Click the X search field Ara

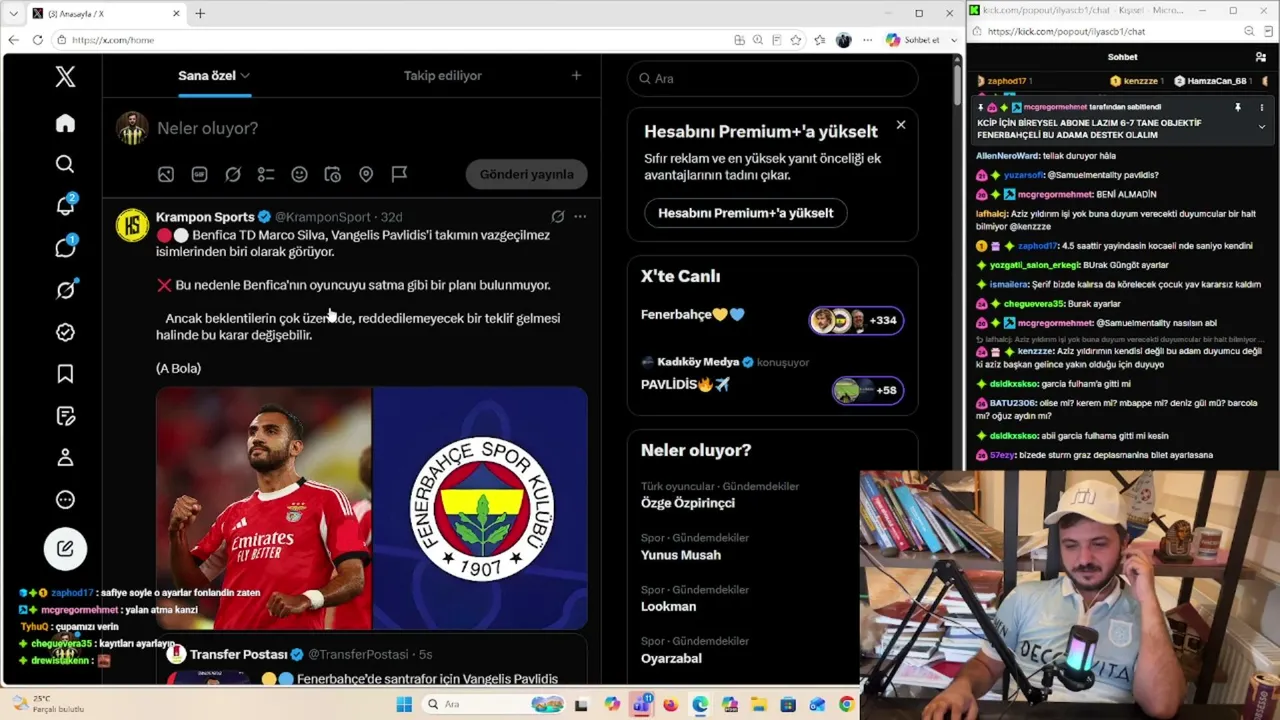pyautogui.click(x=772, y=78)
